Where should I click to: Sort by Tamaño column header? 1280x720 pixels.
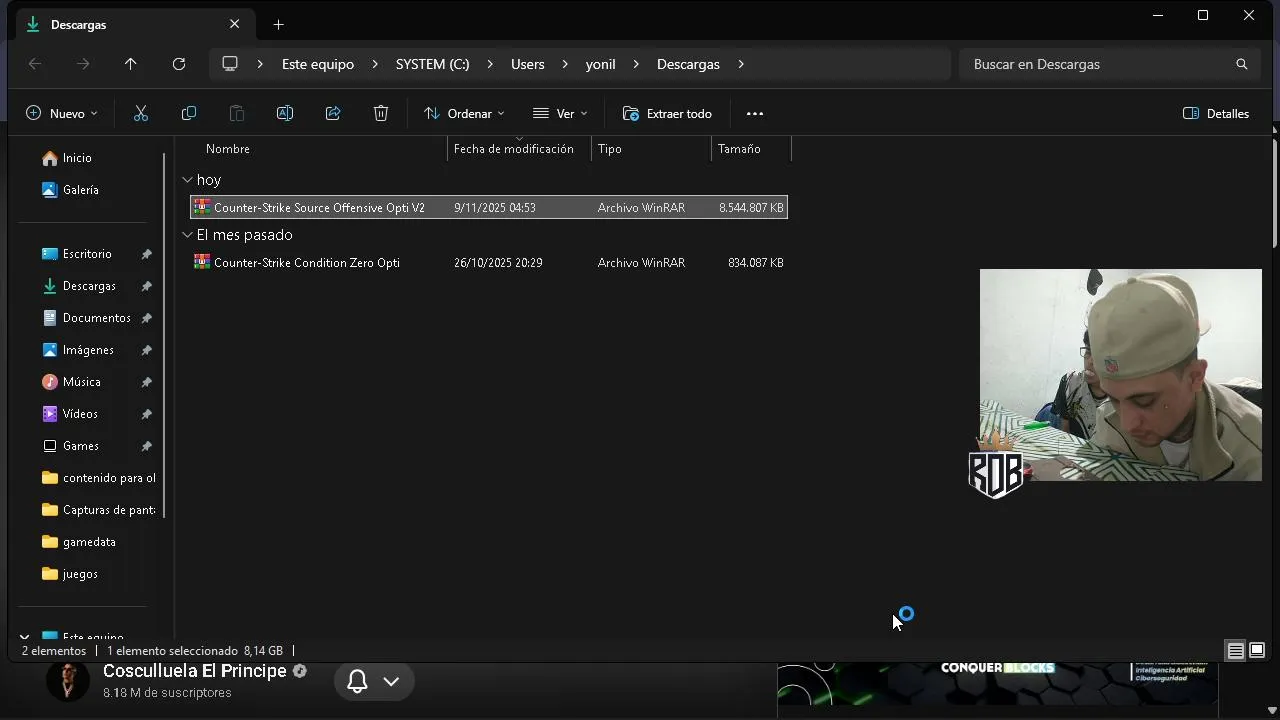pos(739,149)
